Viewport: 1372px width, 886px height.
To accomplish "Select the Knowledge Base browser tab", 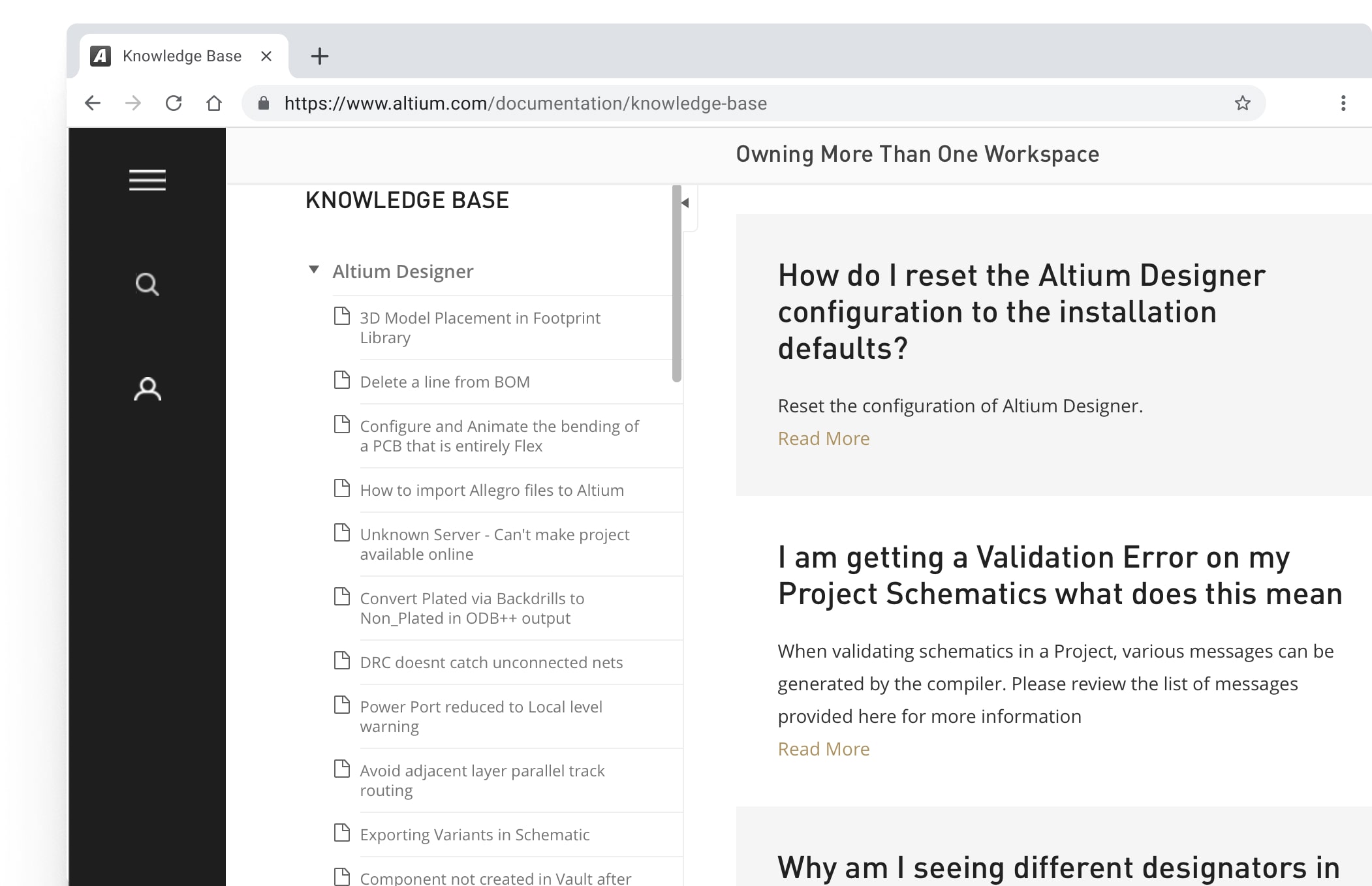I will coord(181,56).
